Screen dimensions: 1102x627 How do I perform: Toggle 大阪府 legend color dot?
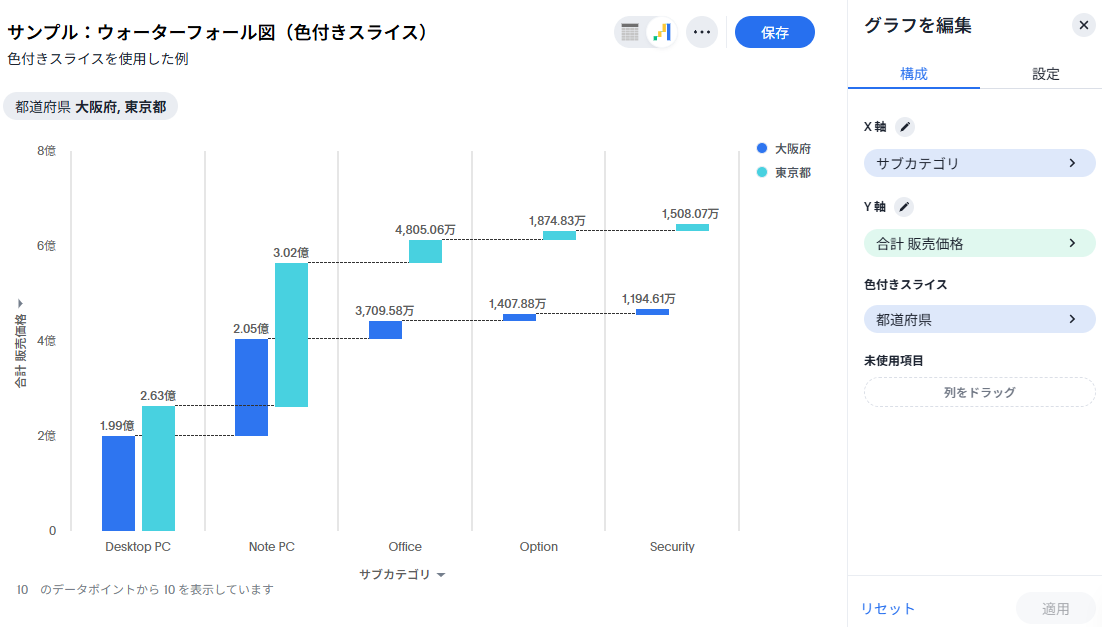[762, 148]
